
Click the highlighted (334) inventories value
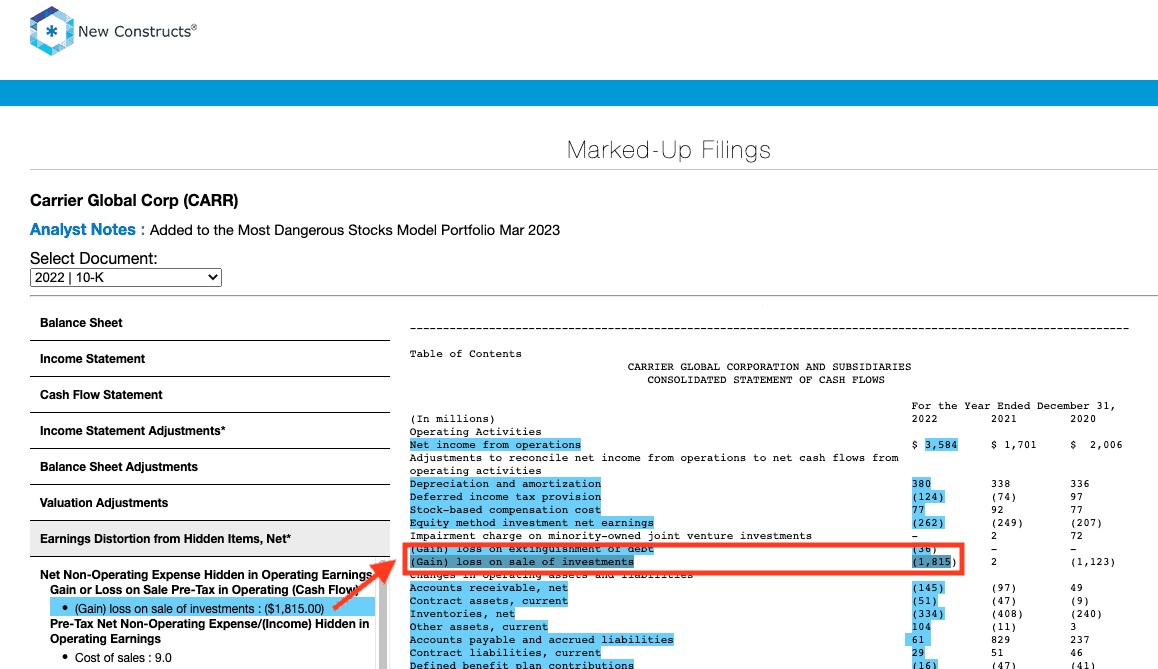[x=928, y=614]
